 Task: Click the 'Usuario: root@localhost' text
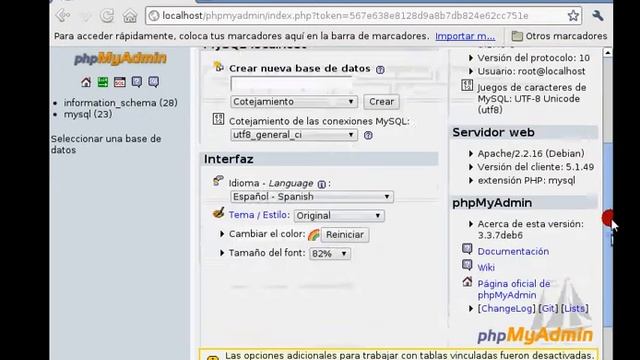(x=531, y=71)
